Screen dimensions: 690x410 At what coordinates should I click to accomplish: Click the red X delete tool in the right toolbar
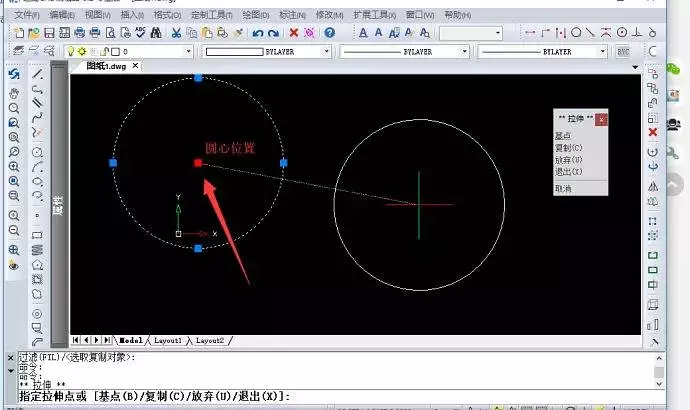coord(652,132)
